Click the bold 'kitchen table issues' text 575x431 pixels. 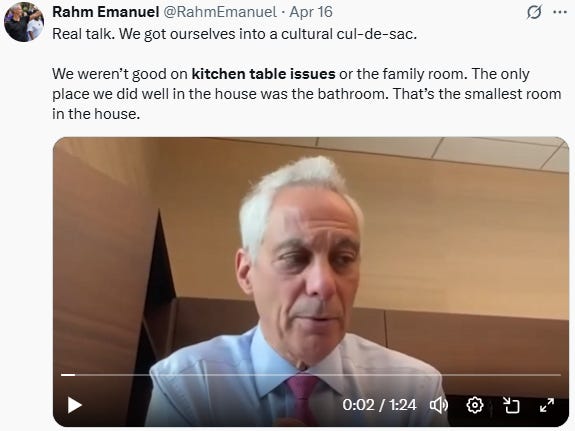click(263, 74)
